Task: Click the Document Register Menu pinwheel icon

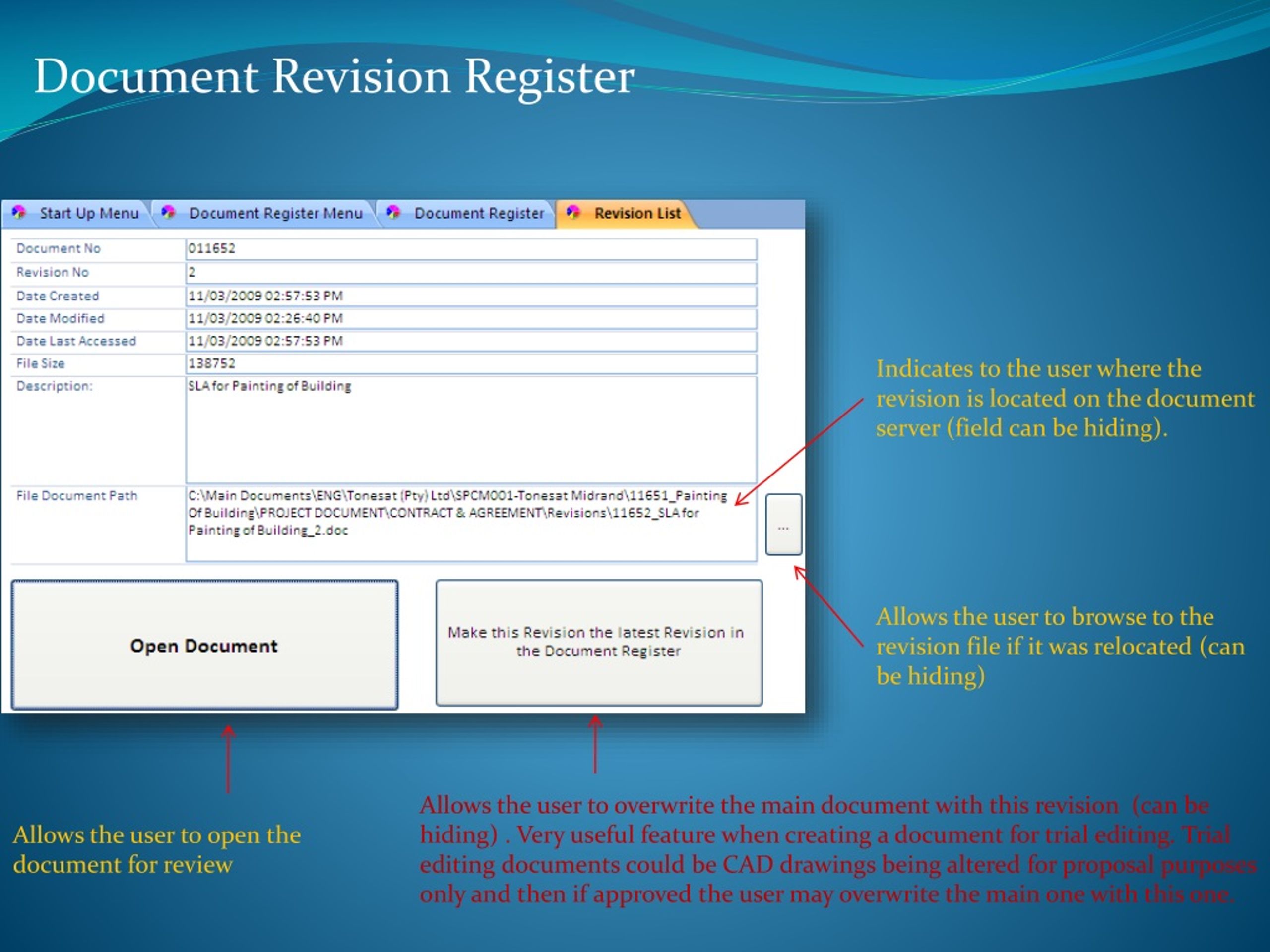Action: tap(169, 213)
